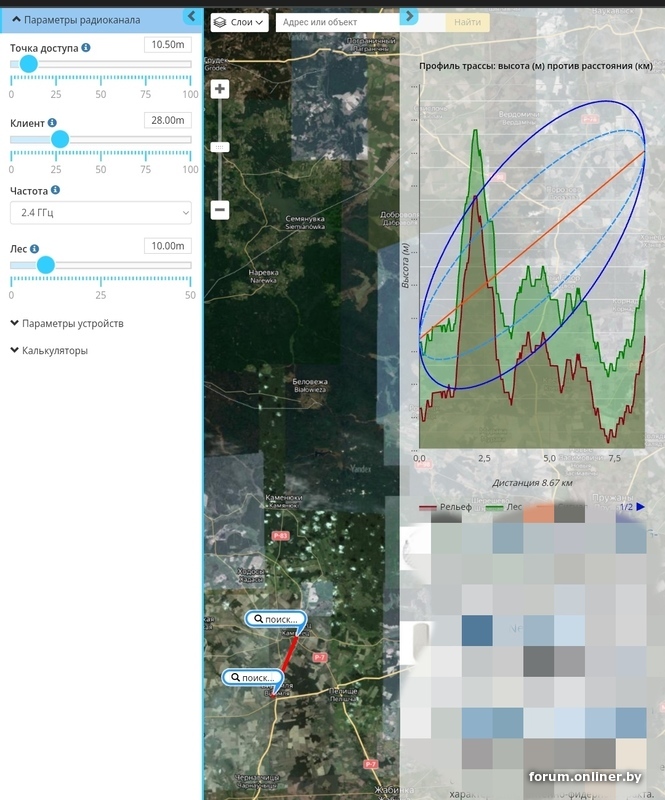Open the Слои layers dropdown
This screenshot has height=800, width=665.
coord(239,22)
